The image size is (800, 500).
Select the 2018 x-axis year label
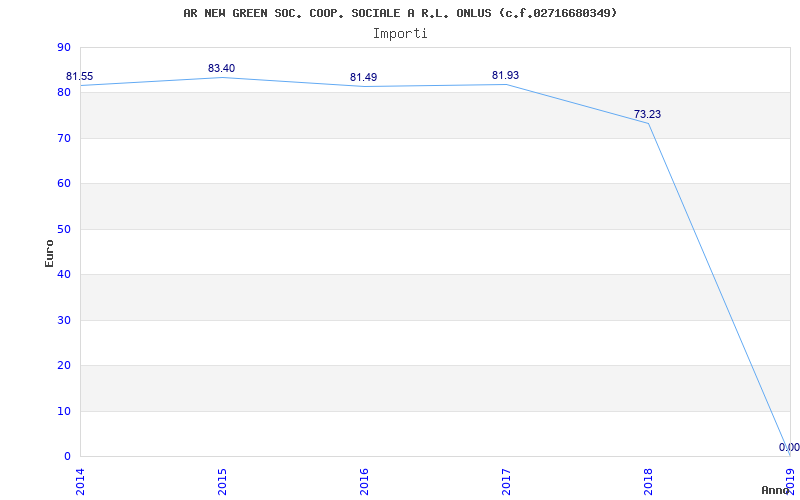pos(648,482)
